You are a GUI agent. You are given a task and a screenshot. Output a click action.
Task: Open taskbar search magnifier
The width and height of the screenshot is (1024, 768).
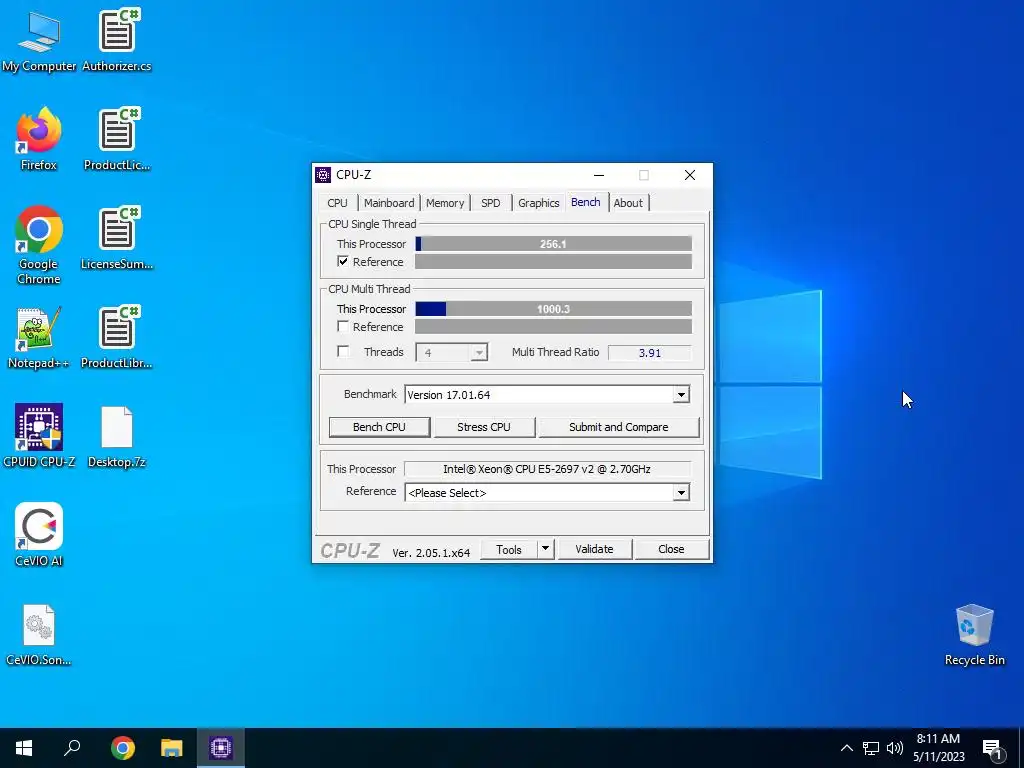72,748
